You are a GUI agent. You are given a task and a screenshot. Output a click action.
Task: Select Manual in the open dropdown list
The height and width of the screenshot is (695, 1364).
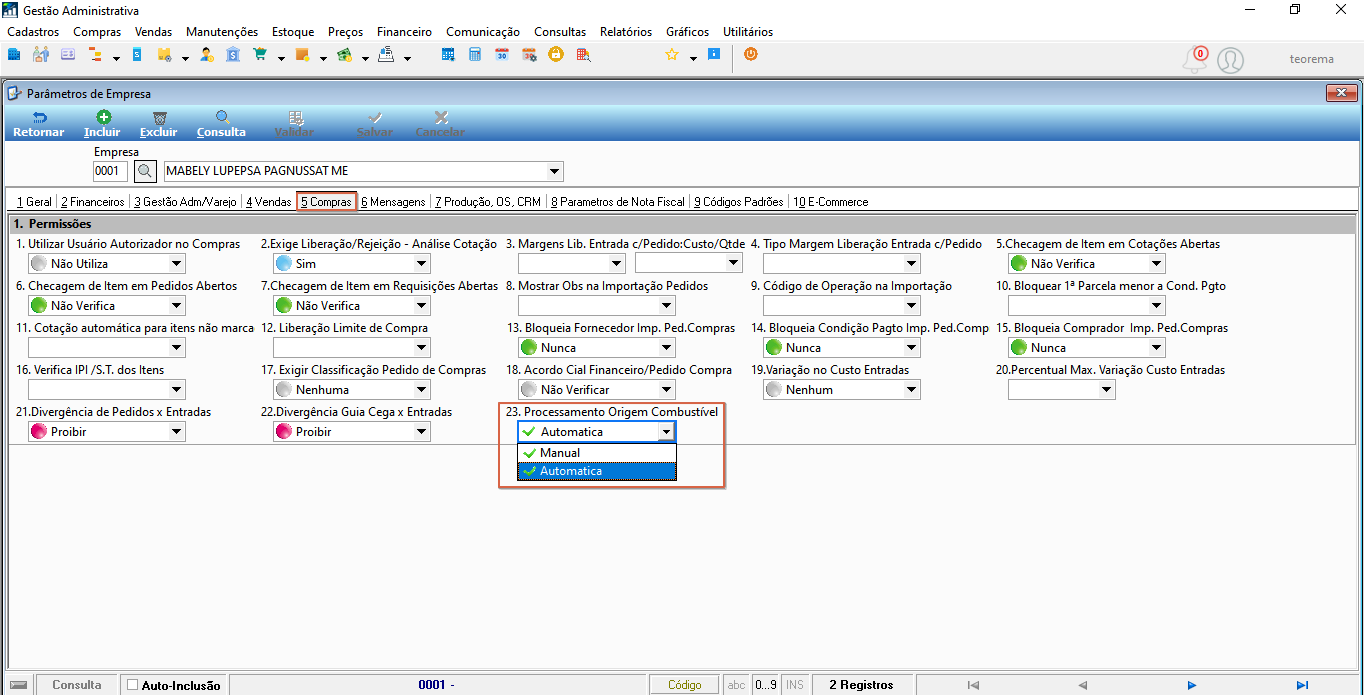[597, 453]
